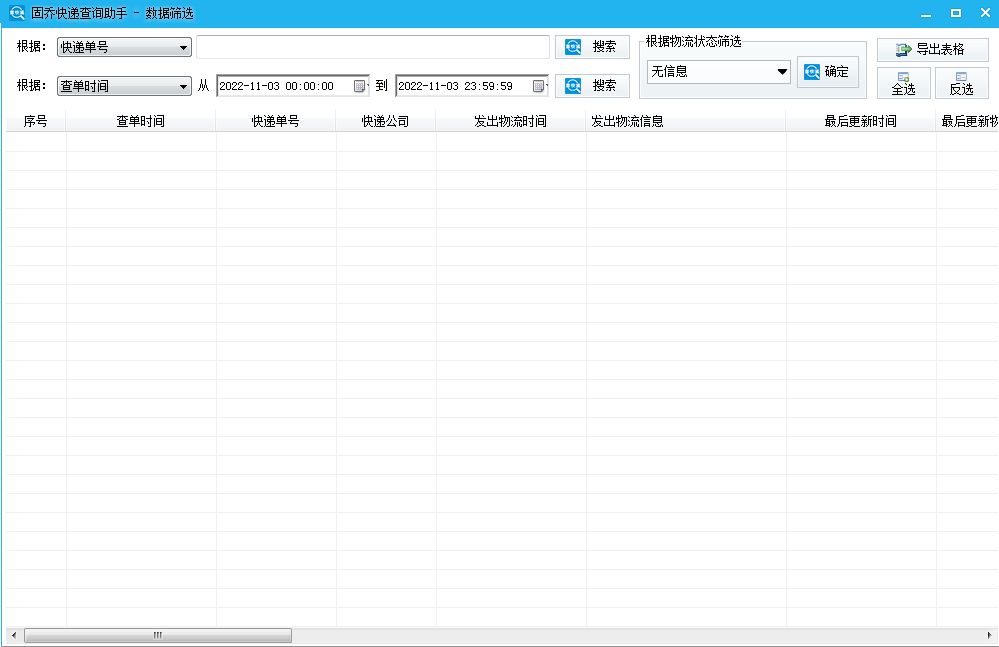Click the magnifier icon beside the tracking number field
999x647 pixels.
click(572, 46)
